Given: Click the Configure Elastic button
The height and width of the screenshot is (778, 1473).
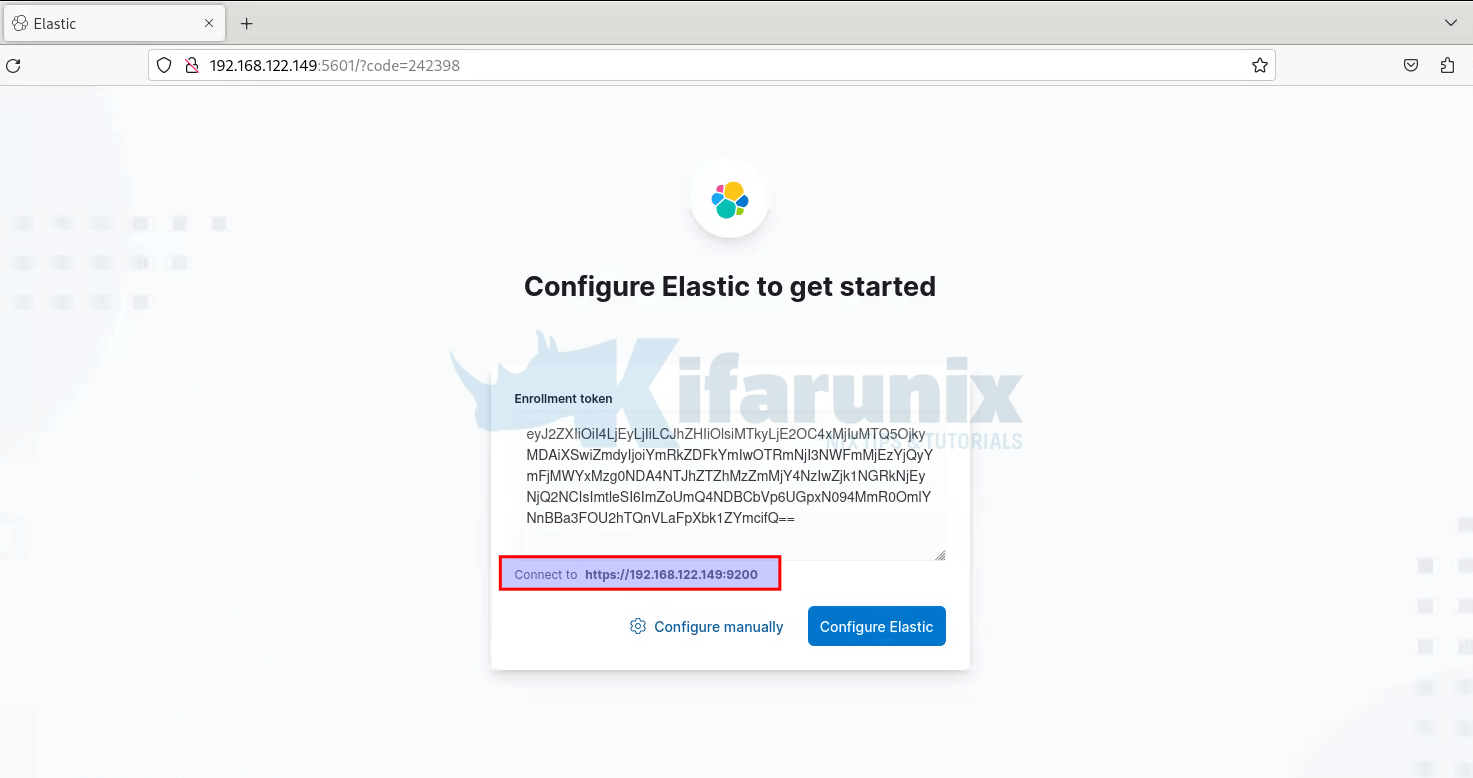Looking at the screenshot, I should [877, 626].
